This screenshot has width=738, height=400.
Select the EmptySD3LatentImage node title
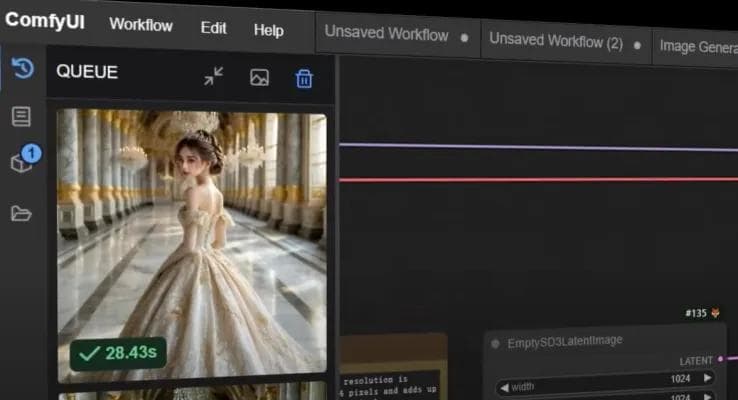tap(565, 342)
